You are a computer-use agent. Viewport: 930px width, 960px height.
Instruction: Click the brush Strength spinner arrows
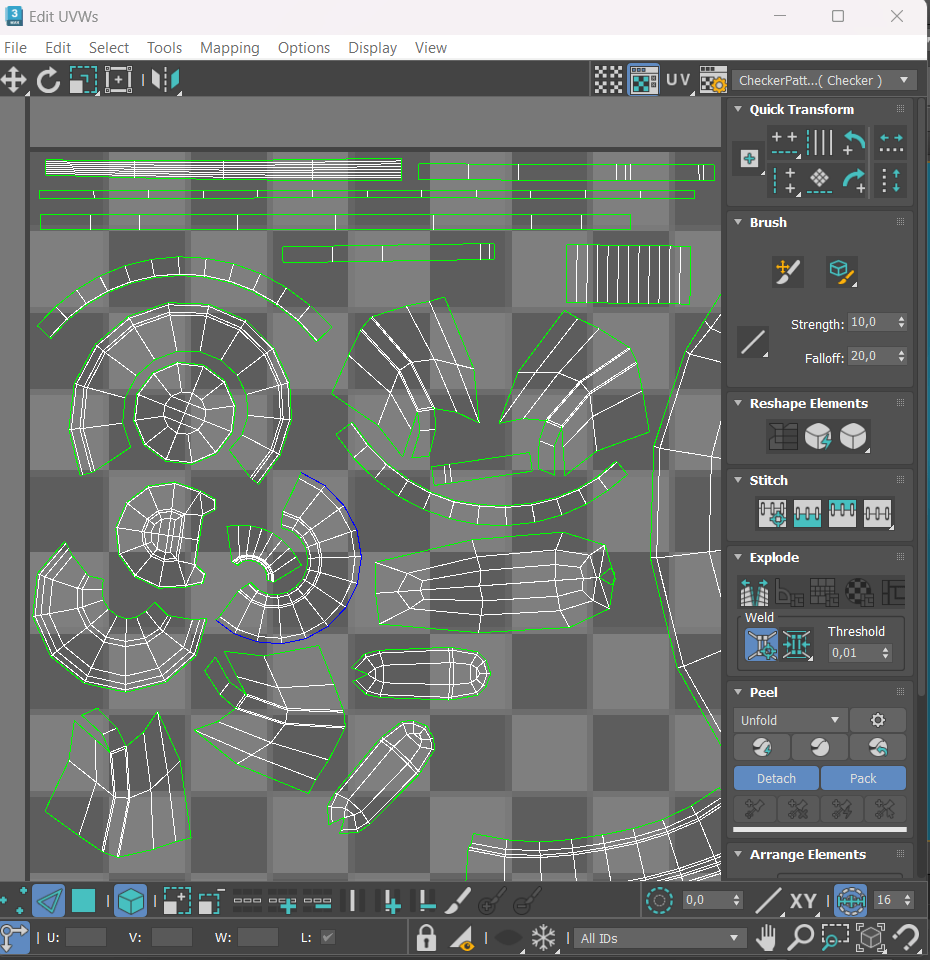point(901,323)
